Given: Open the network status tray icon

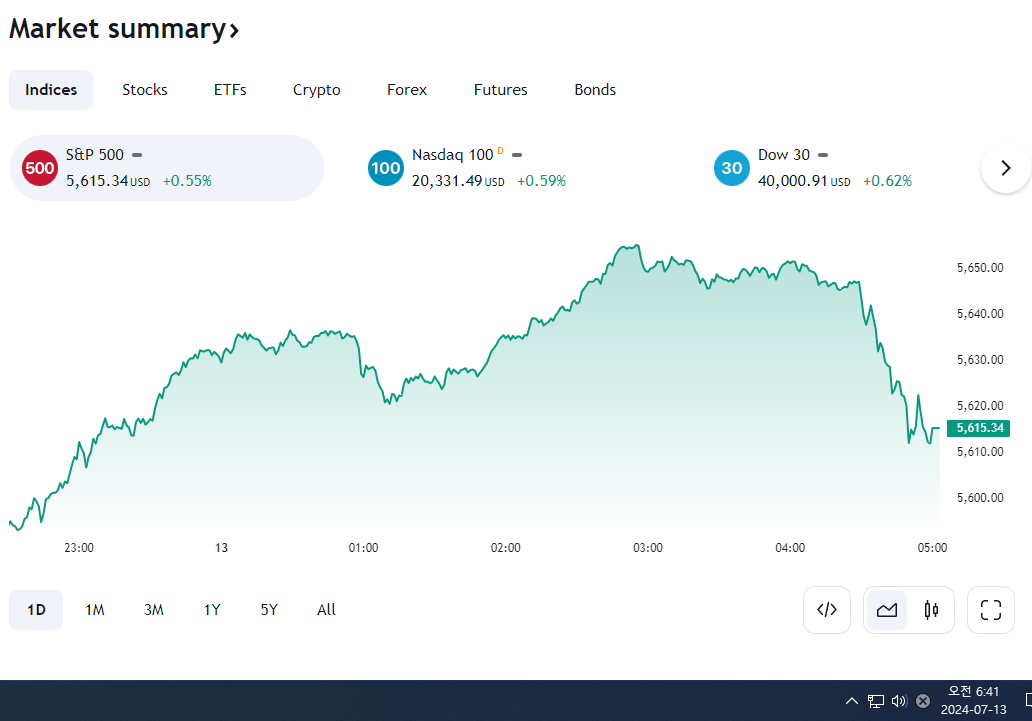Looking at the screenshot, I should pyautogui.click(x=875, y=701).
